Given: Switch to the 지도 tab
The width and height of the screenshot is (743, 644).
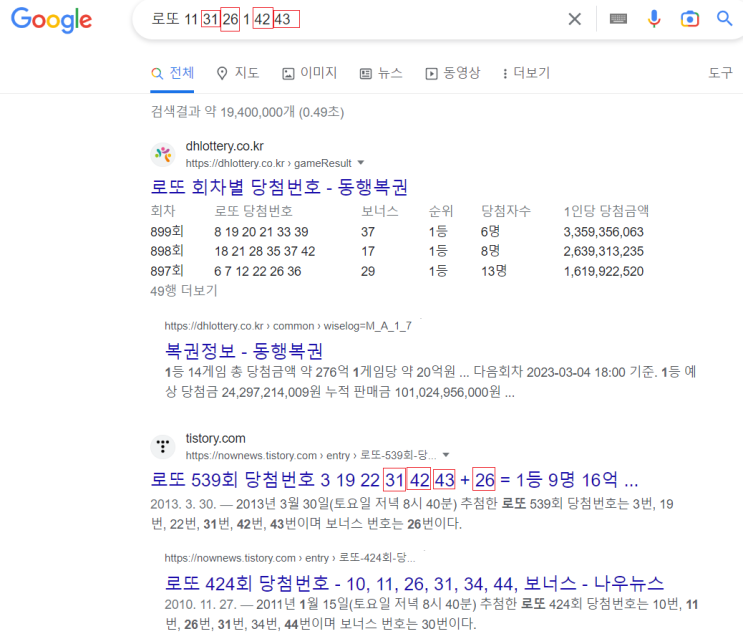Looking at the screenshot, I should click(238, 73).
